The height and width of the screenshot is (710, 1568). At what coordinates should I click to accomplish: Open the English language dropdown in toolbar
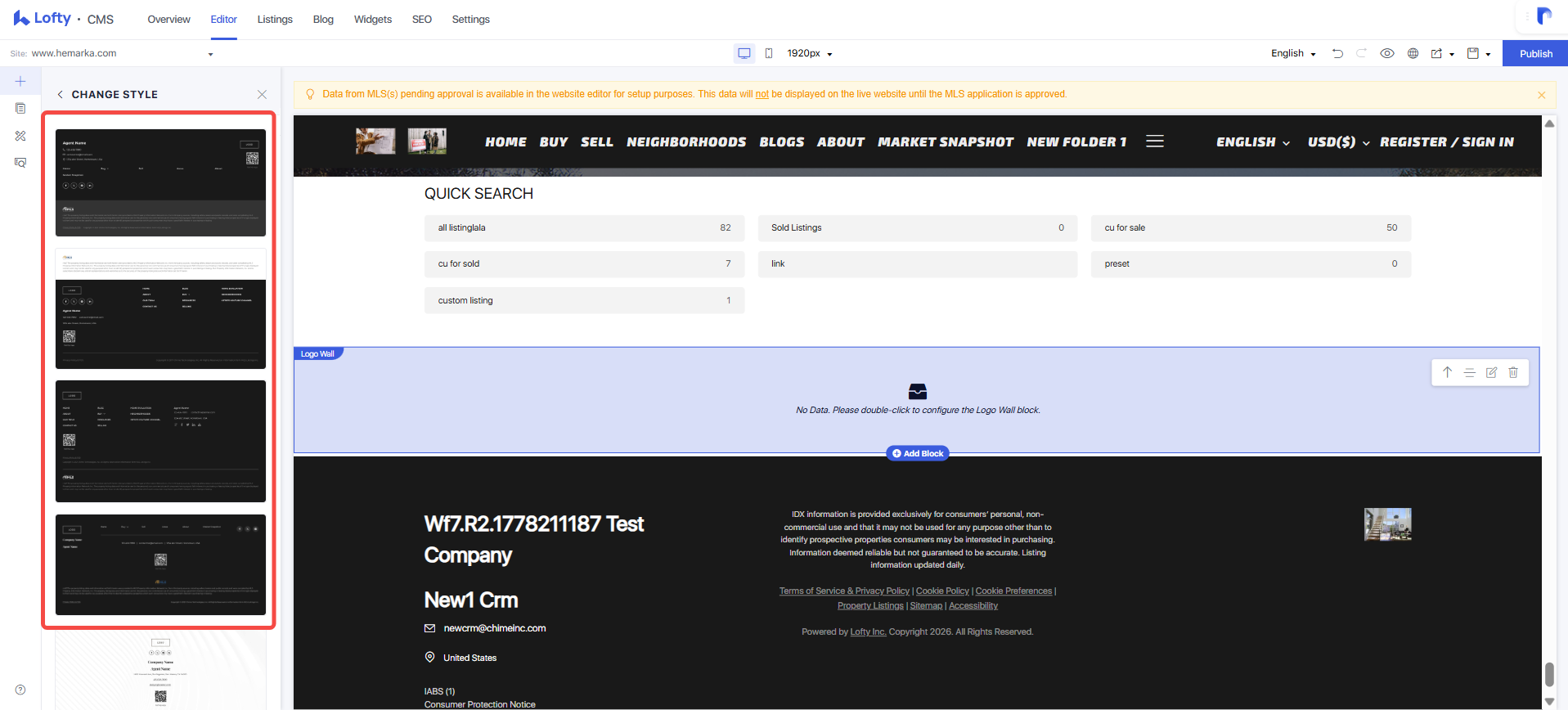click(x=1293, y=53)
